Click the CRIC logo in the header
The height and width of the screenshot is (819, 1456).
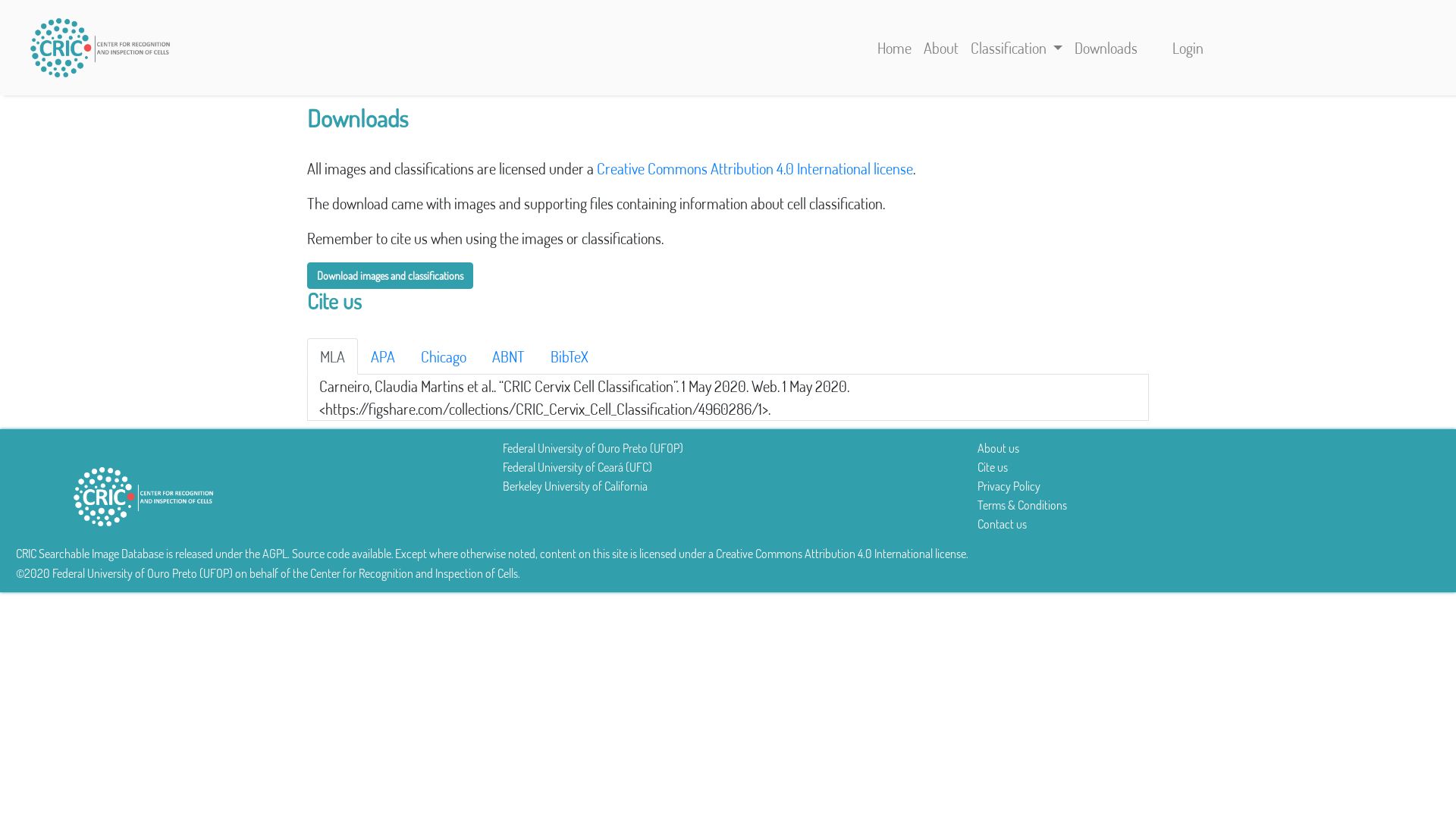[x=100, y=48]
